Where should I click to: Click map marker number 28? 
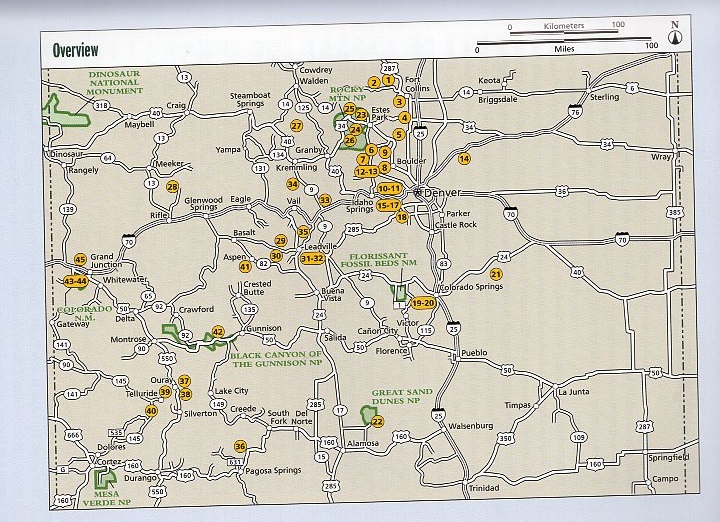(x=172, y=187)
